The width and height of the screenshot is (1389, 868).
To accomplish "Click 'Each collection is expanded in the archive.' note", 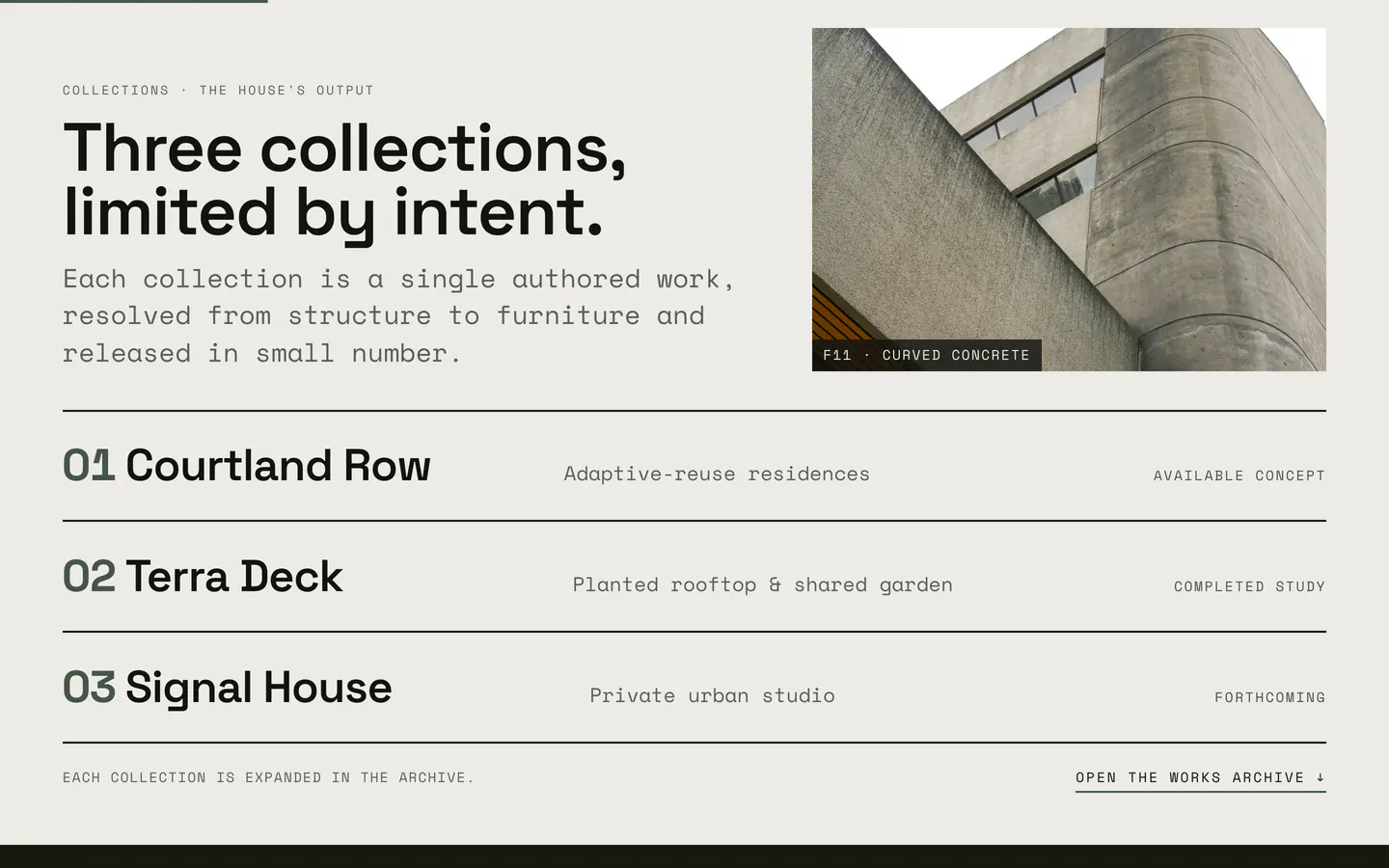I will (x=268, y=777).
